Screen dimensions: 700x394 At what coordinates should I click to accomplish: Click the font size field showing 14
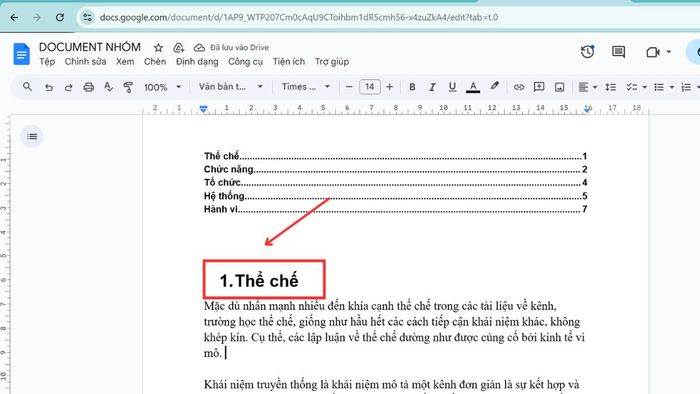tap(370, 87)
